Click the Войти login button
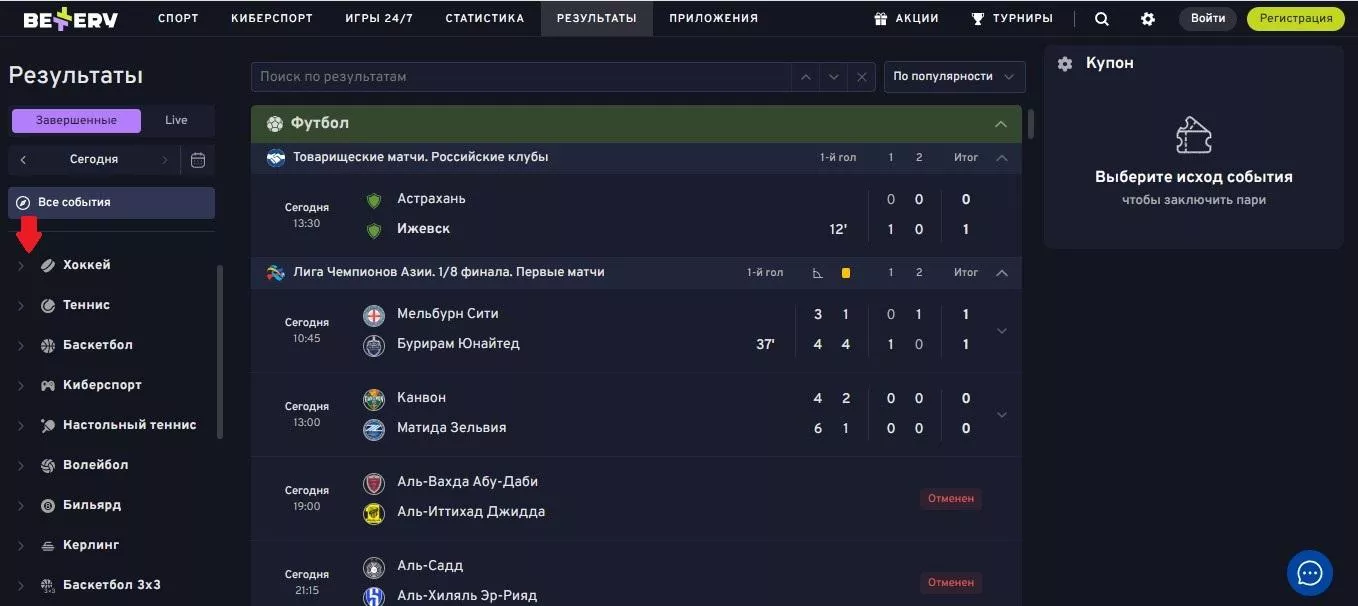The height and width of the screenshot is (606, 1358). pos(1208,19)
